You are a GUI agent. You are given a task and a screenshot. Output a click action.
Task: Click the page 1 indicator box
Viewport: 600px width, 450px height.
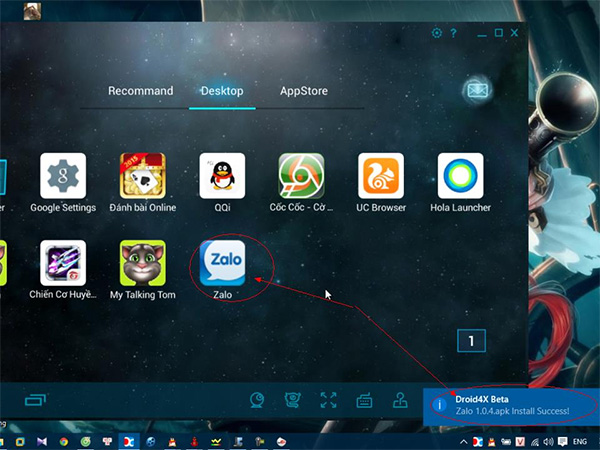tap(471, 341)
